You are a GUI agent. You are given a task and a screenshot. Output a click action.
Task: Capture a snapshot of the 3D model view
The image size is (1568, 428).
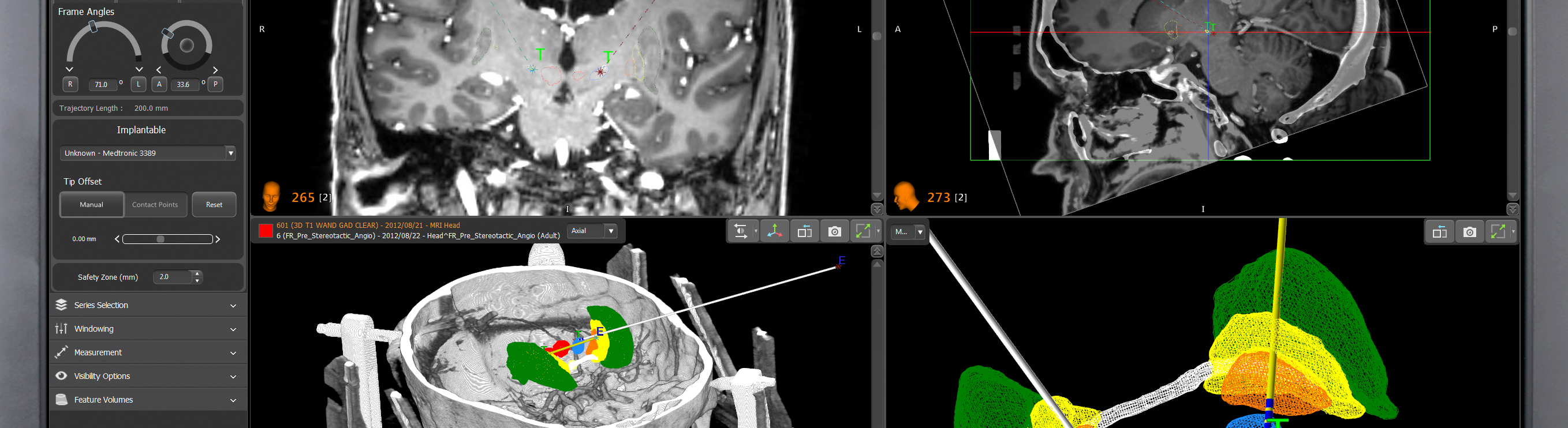pyautogui.click(x=1469, y=232)
